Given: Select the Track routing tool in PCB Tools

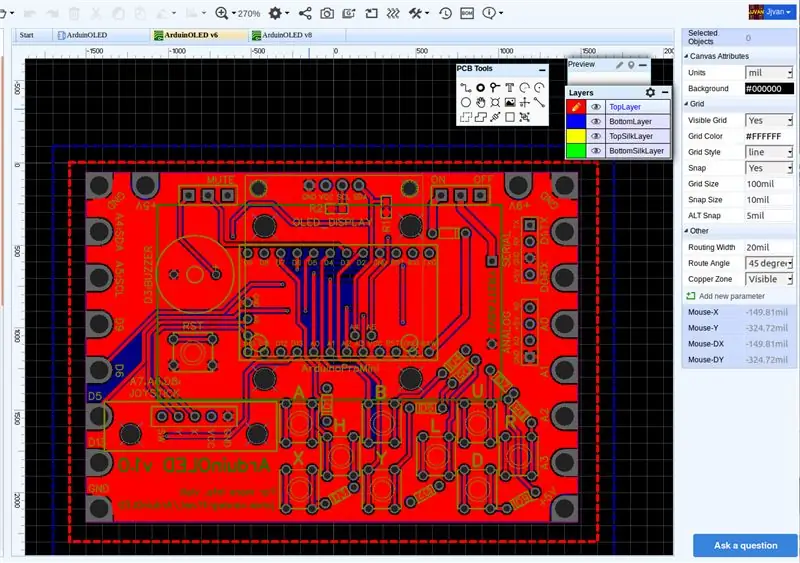Looking at the screenshot, I should [465, 88].
